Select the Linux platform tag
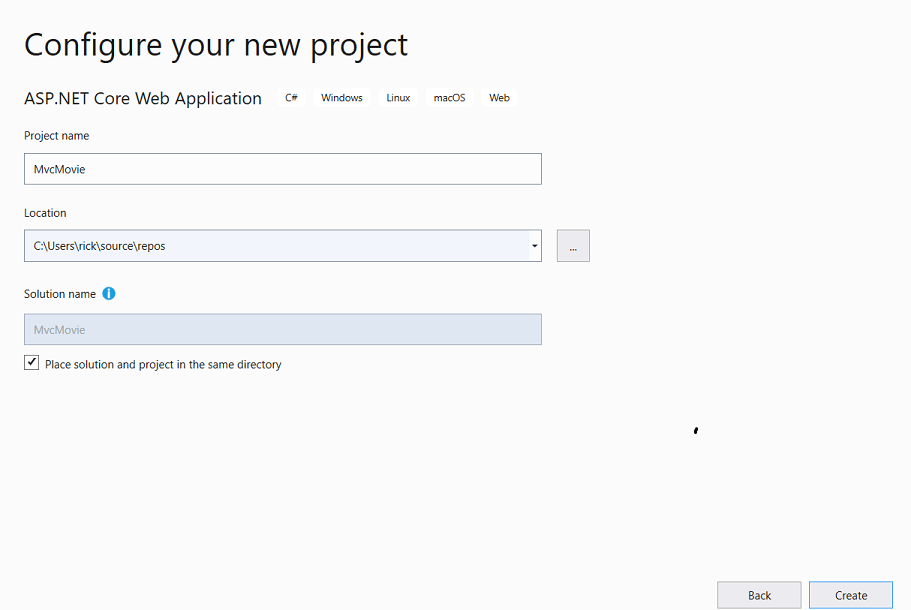Screen dimensions: 911x610 397,97
